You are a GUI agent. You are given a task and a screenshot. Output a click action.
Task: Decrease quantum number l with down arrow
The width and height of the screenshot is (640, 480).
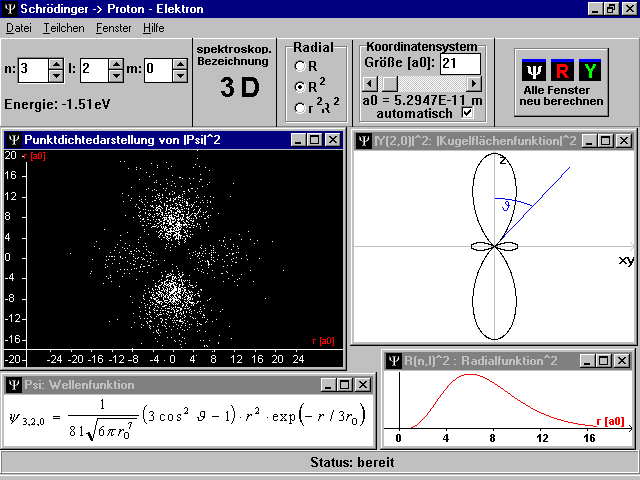[116, 75]
